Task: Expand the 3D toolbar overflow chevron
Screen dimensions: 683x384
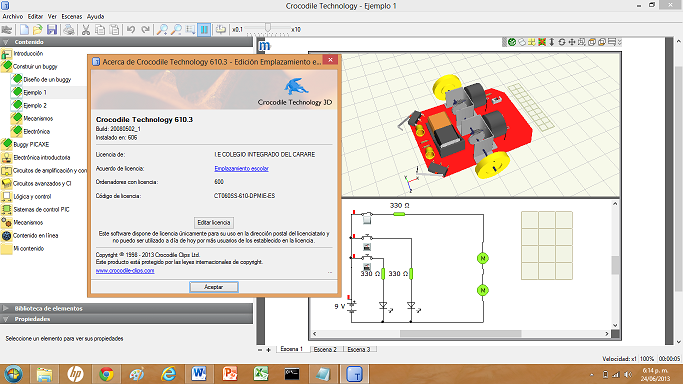Action: click(x=619, y=42)
